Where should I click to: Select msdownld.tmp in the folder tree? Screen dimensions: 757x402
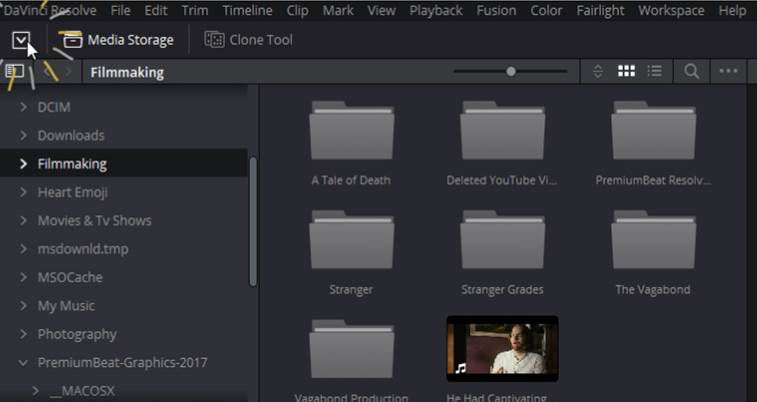[x=83, y=249]
